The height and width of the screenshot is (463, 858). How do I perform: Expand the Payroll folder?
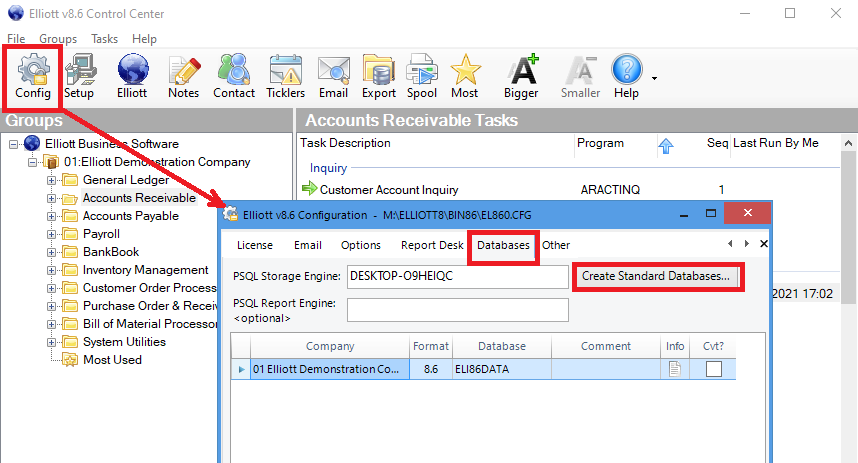pyautogui.click(x=51, y=234)
